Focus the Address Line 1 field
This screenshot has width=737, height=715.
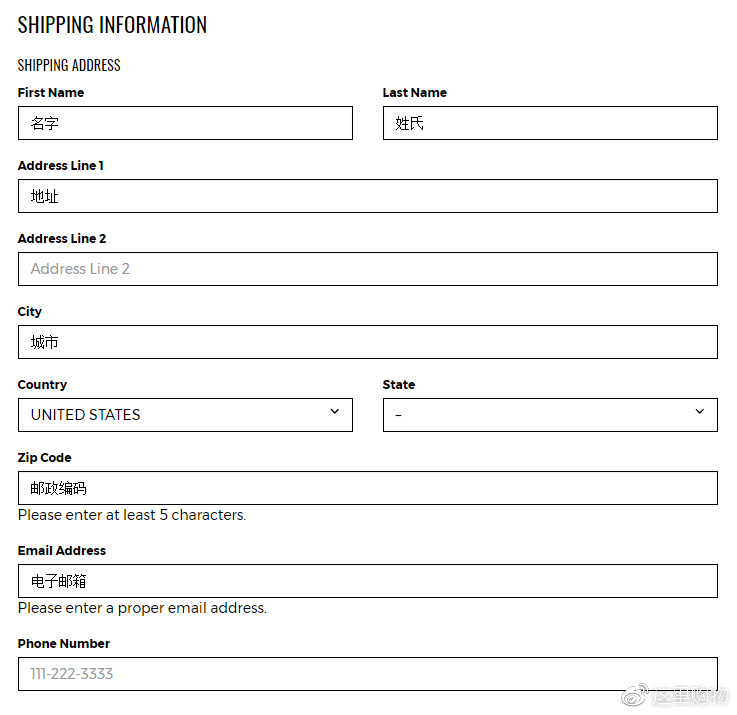368,196
